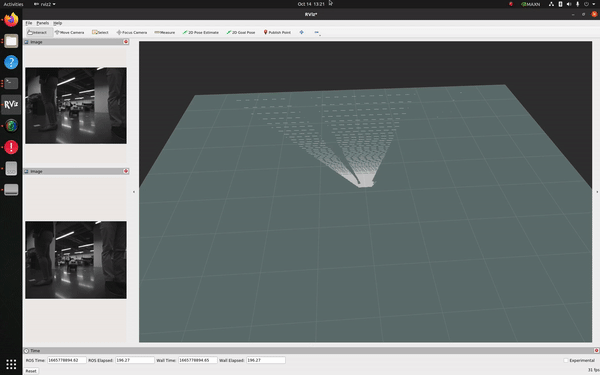The width and height of the screenshot is (600, 375).
Task: Close the top Image panel
Action: tap(126, 42)
